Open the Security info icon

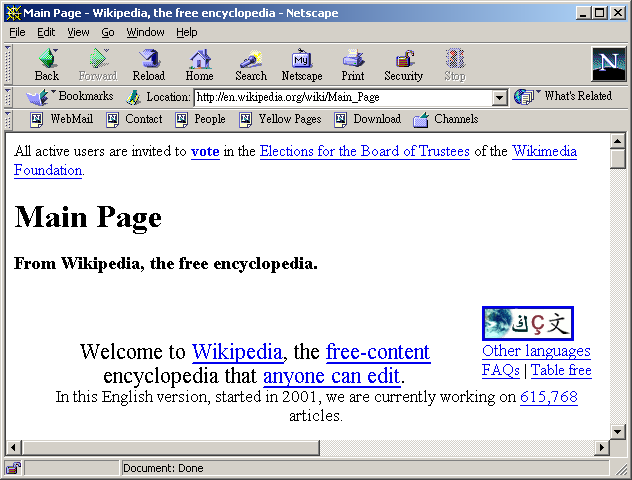[x=404, y=60]
